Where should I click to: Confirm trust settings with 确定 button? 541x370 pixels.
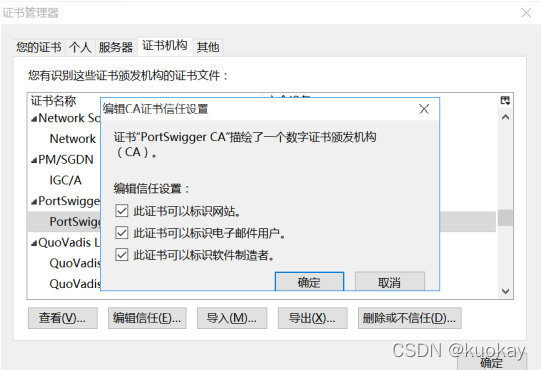tap(309, 282)
